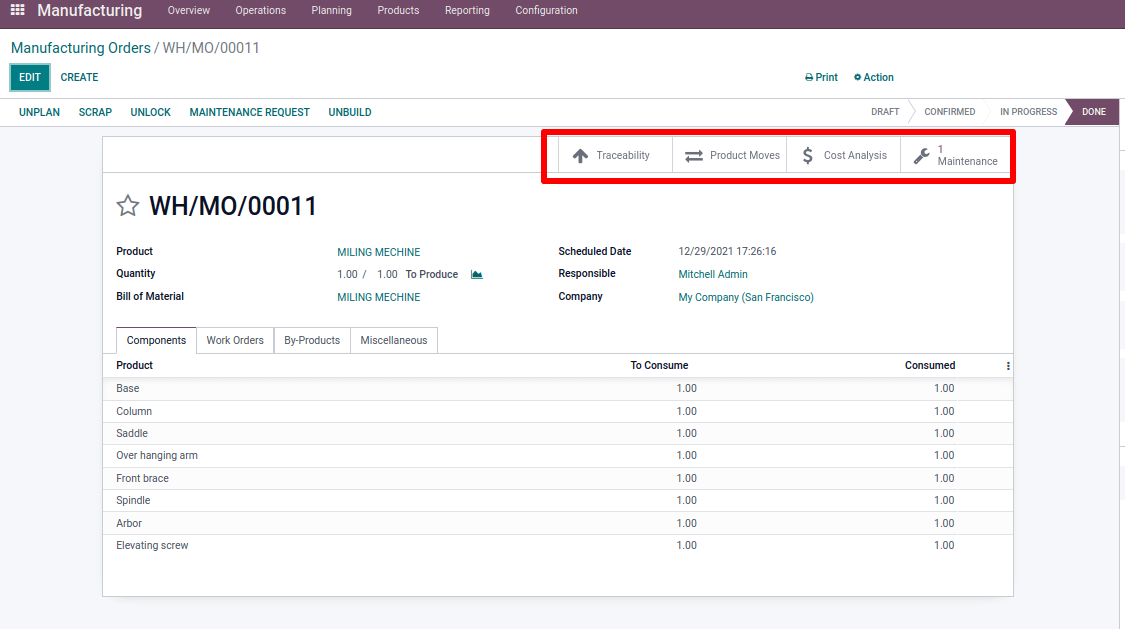Image resolution: width=1125 pixels, height=629 pixels.
Task: Open the apps grid menu icon
Action: coord(17,10)
